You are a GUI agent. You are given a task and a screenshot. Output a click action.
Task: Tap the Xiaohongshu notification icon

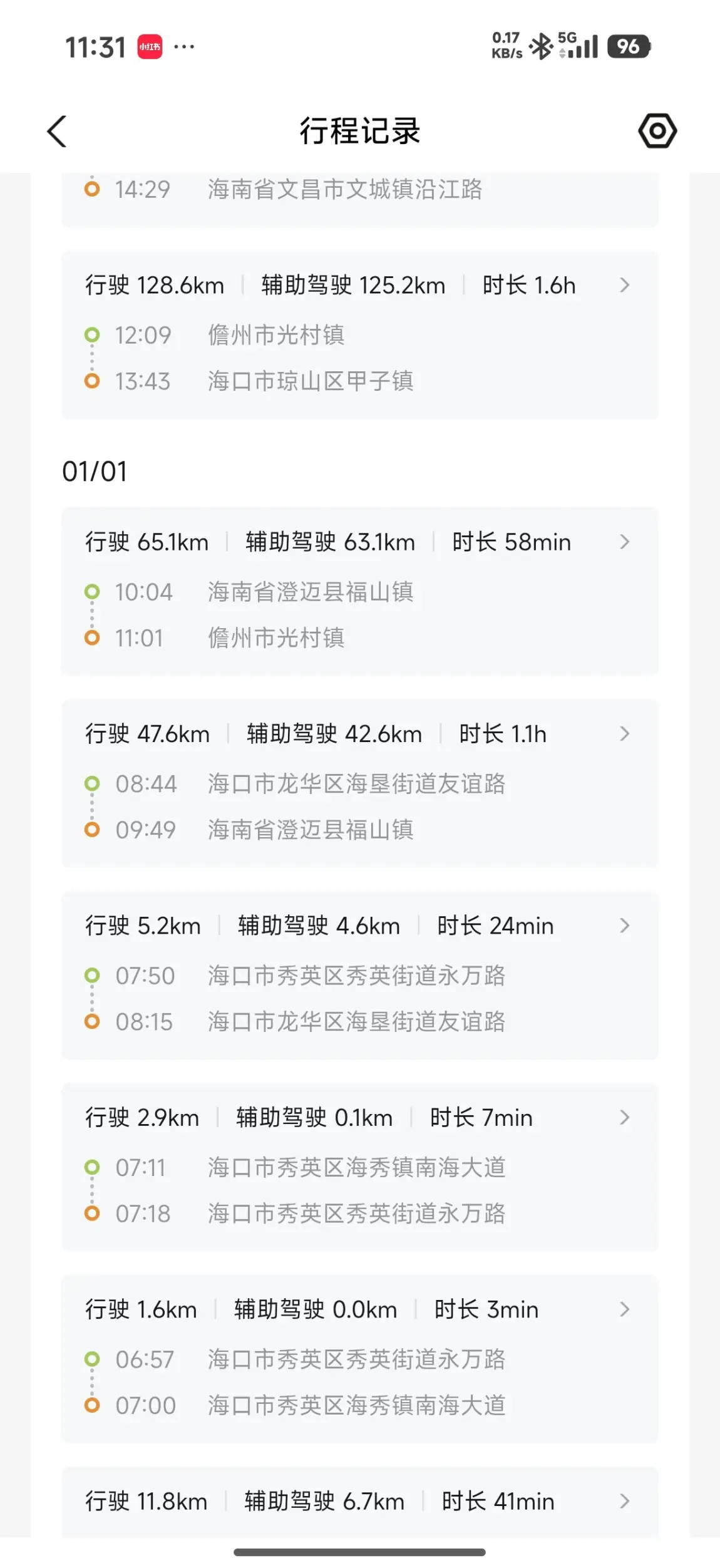(x=150, y=47)
